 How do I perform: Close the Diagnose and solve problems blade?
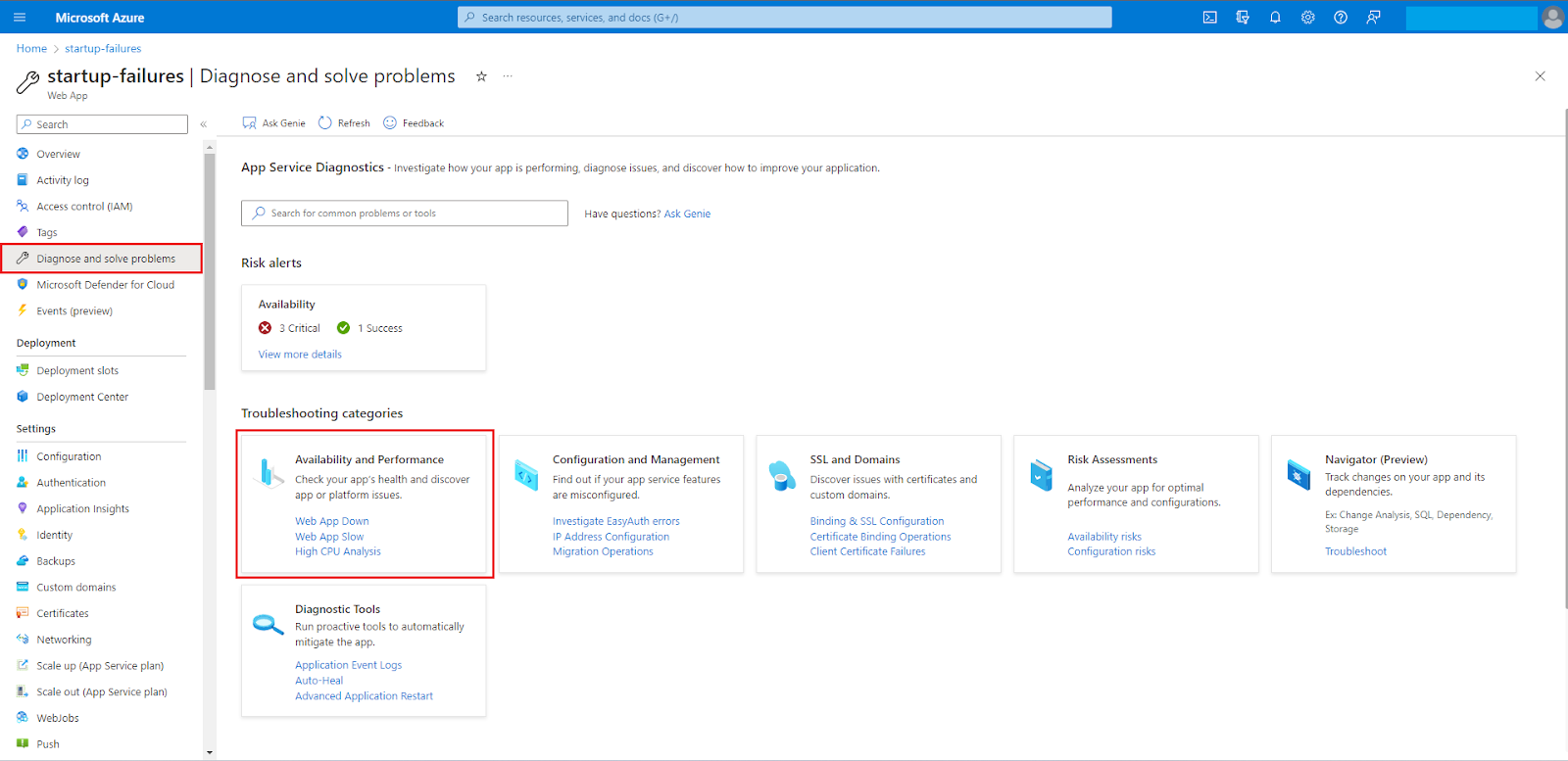point(1540,76)
